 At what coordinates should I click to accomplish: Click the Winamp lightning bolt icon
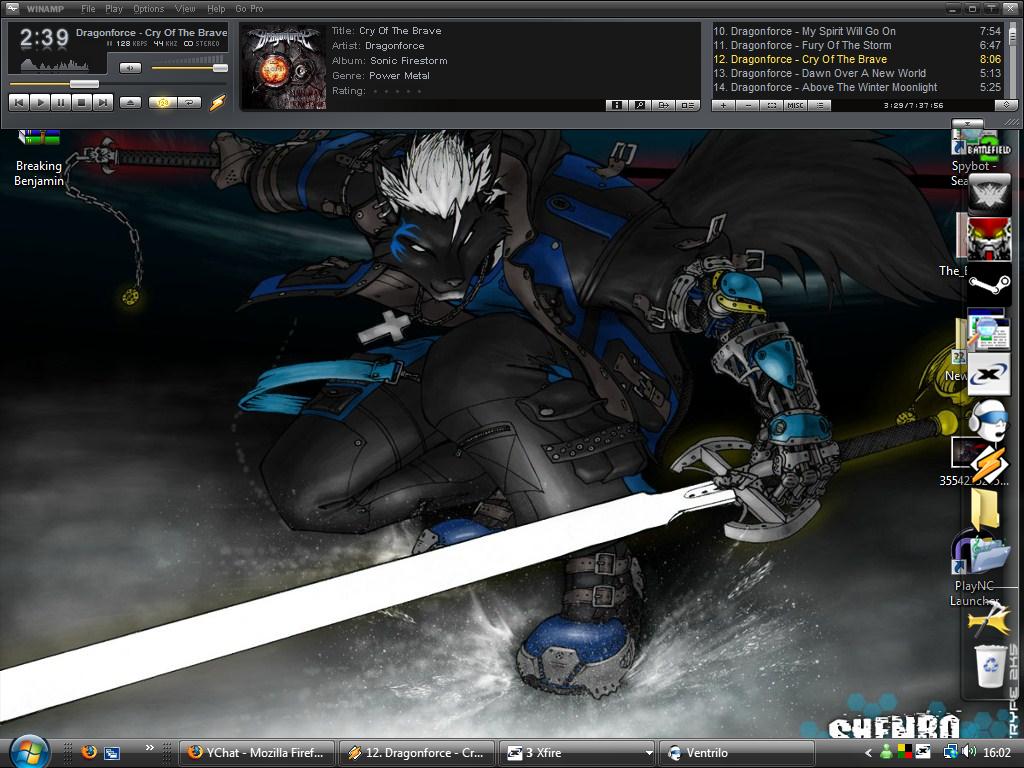pyautogui.click(x=217, y=103)
